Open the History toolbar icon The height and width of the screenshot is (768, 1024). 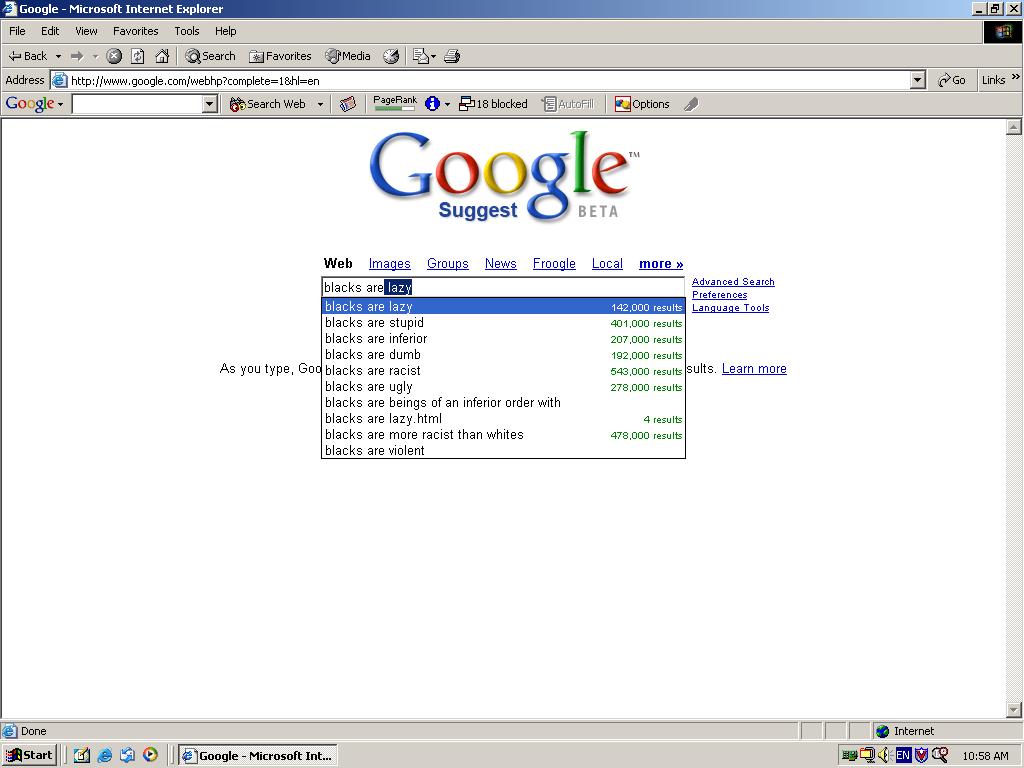(x=391, y=56)
